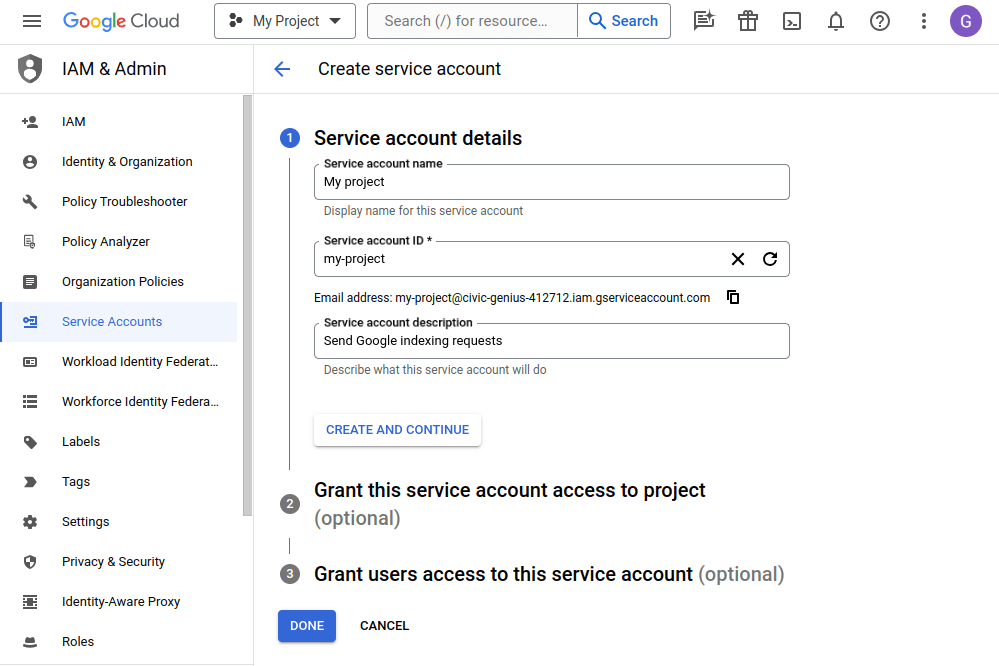This screenshot has width=999, height=666.
Task: Open Privacy & Security page
Action: [x=113, y=561]
